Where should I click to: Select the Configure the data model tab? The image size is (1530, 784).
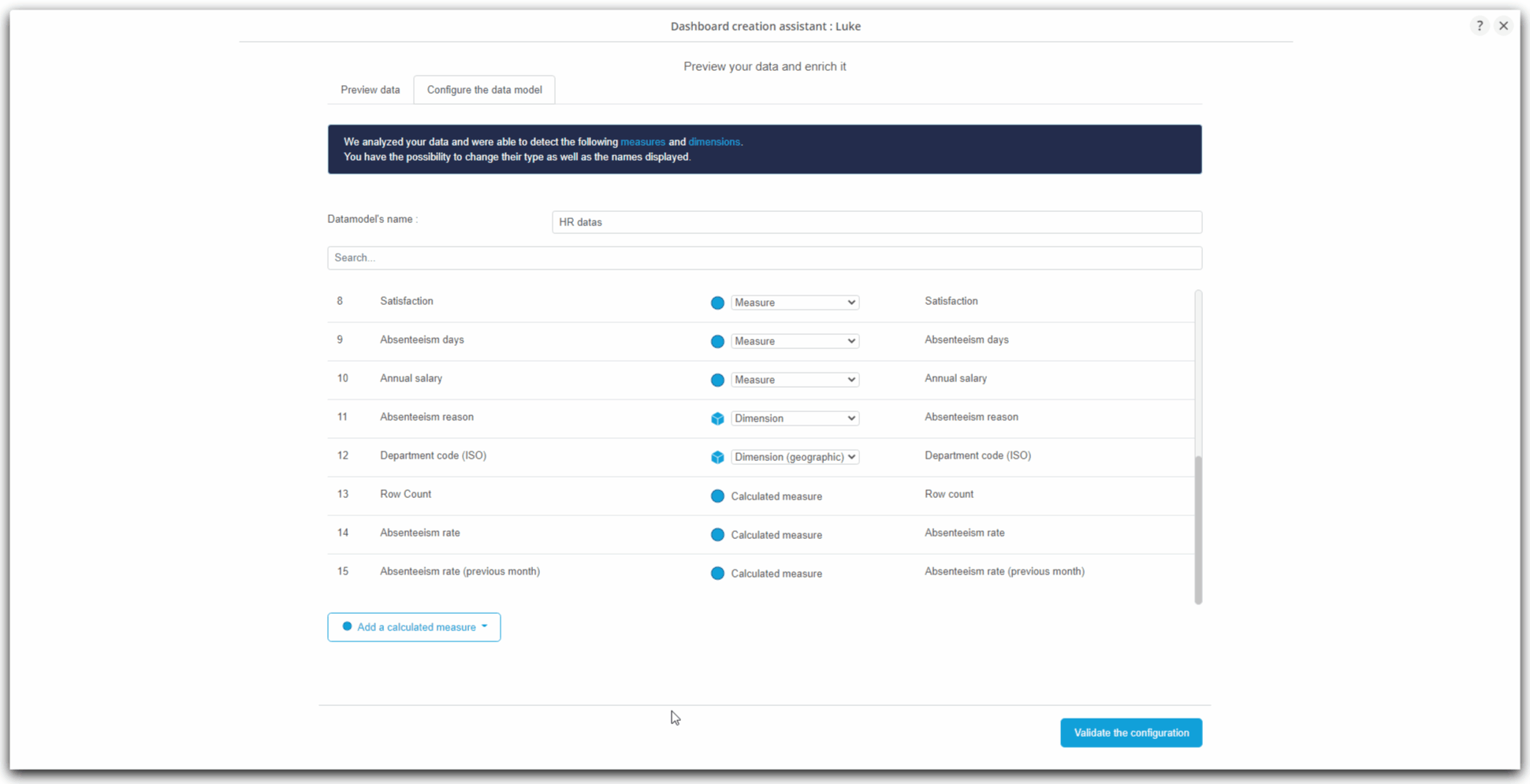484,90
